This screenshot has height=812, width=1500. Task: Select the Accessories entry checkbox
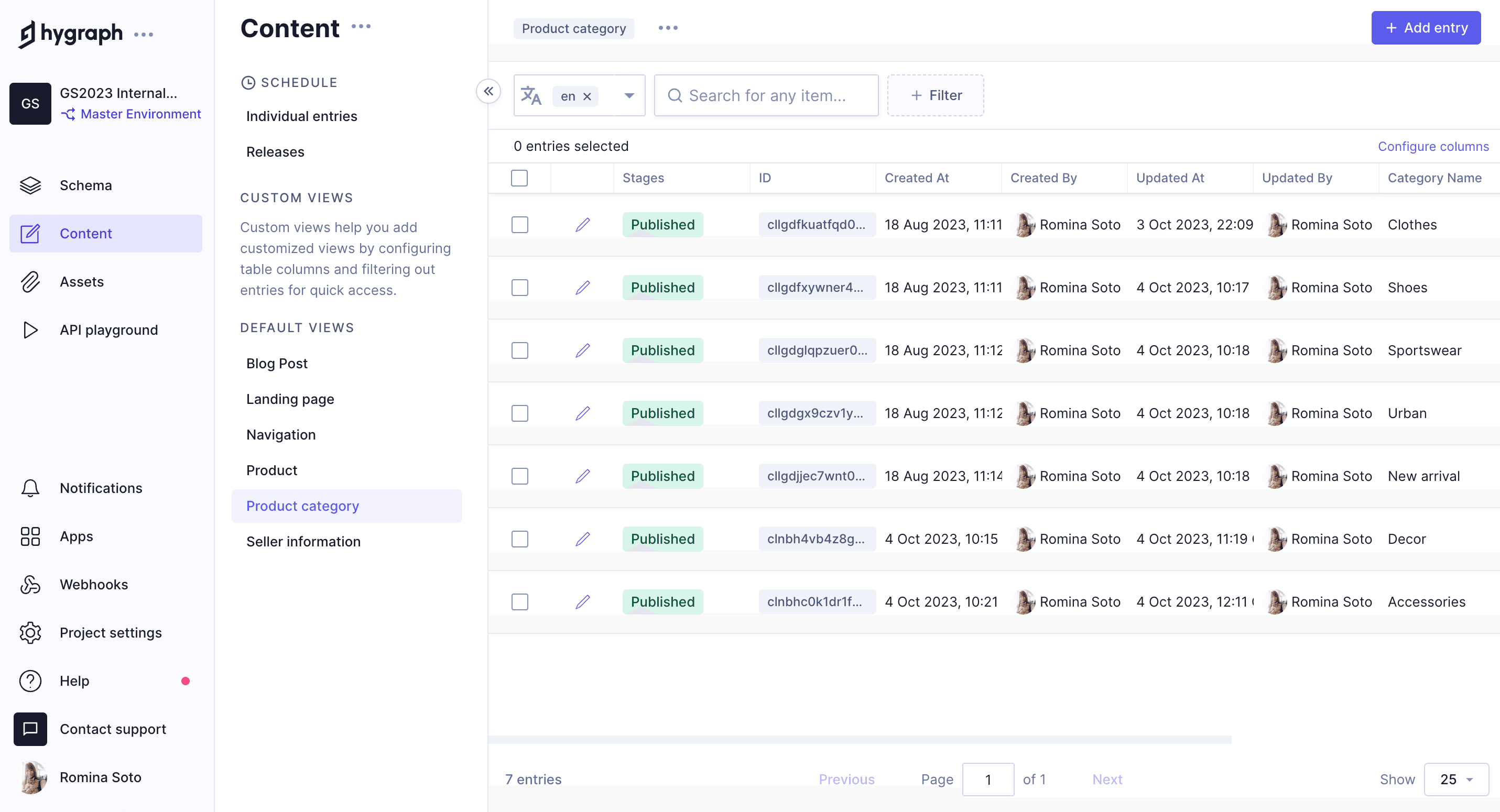pyautogui.click(x=519, y=602)
